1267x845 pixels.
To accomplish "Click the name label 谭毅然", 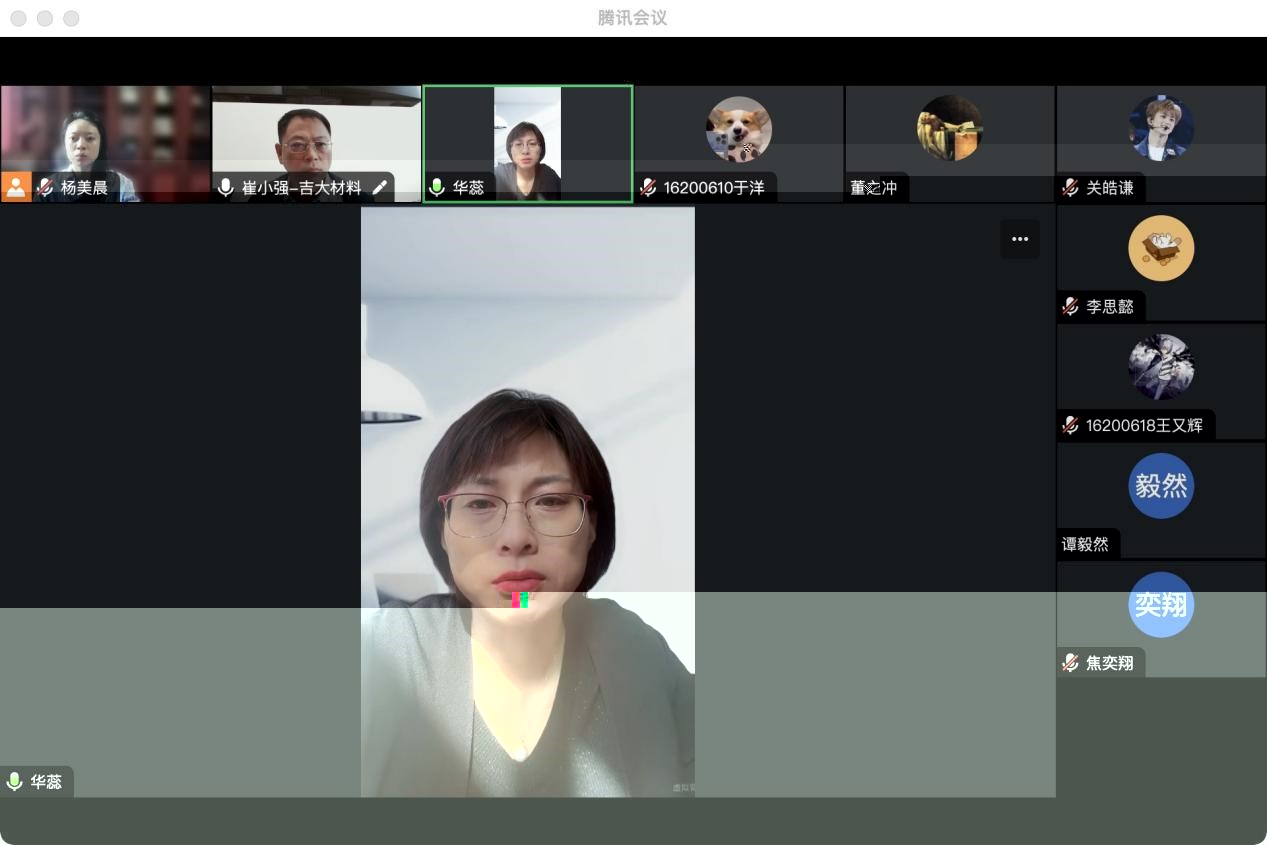I will point(1085,544).
